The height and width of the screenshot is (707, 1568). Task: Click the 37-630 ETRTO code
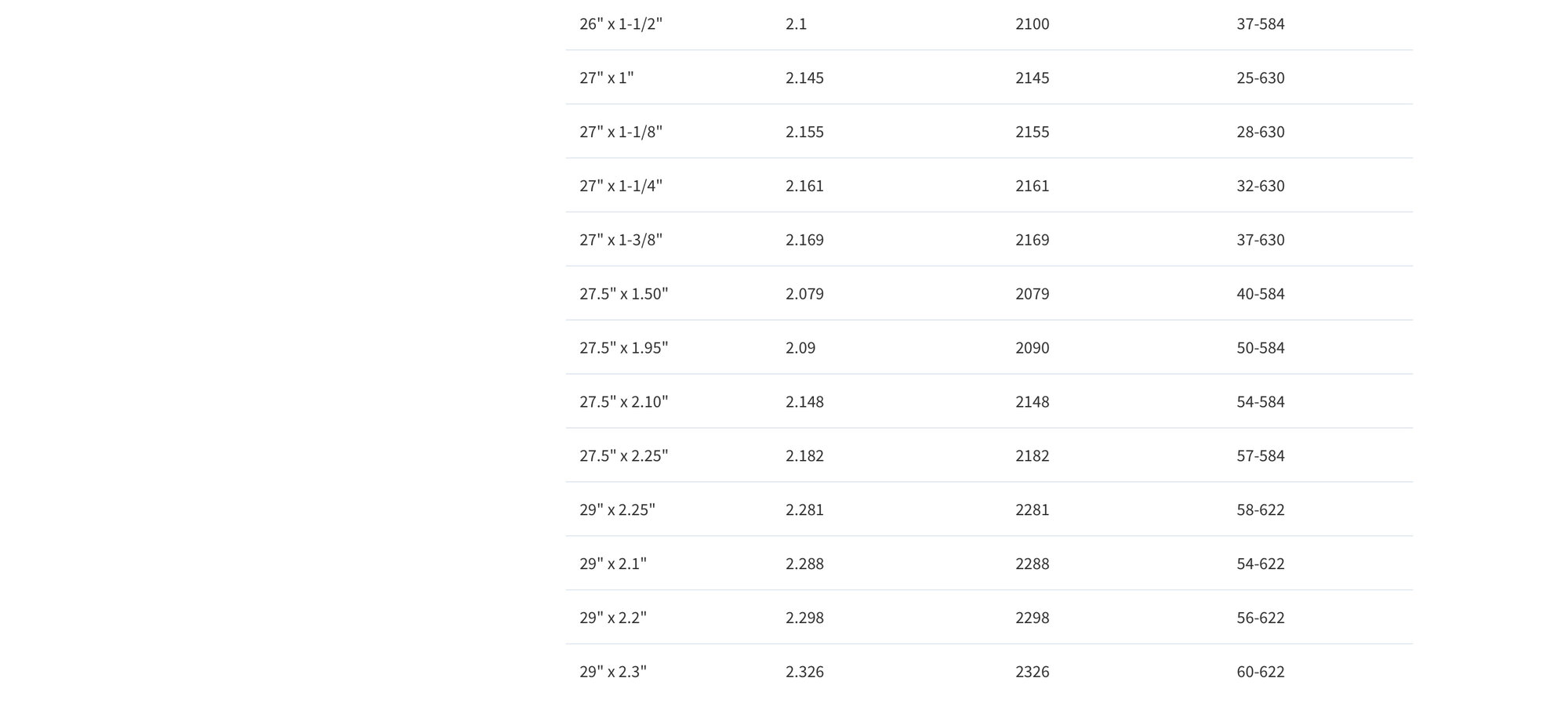(1260, 240)
